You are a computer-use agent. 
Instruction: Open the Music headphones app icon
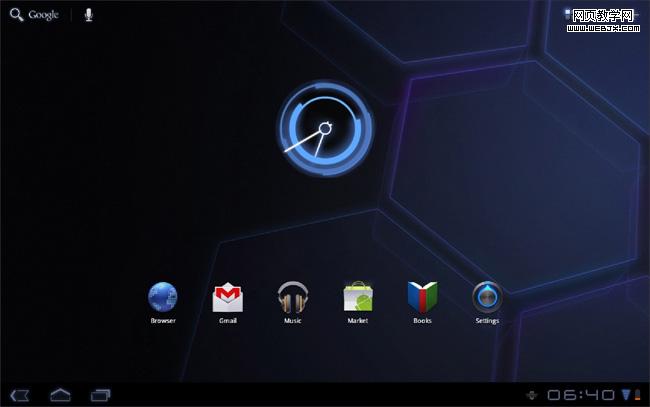click(x=292, y=297)
